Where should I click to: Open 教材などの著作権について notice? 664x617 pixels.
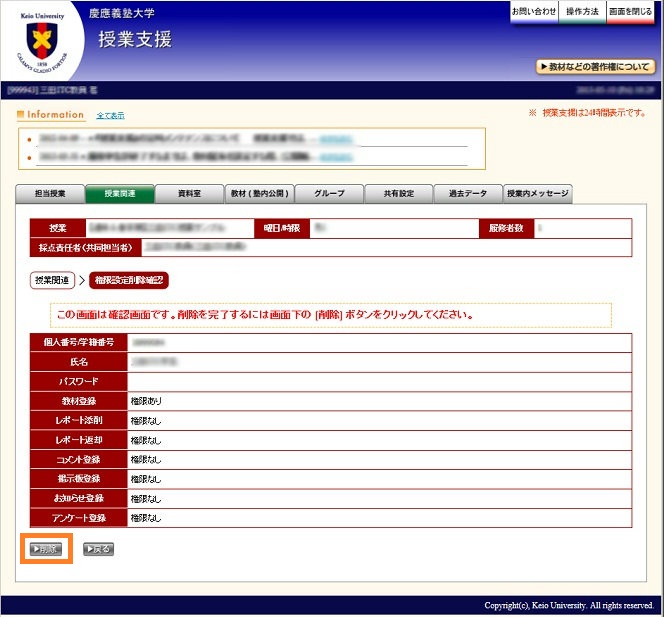point(595,67)
